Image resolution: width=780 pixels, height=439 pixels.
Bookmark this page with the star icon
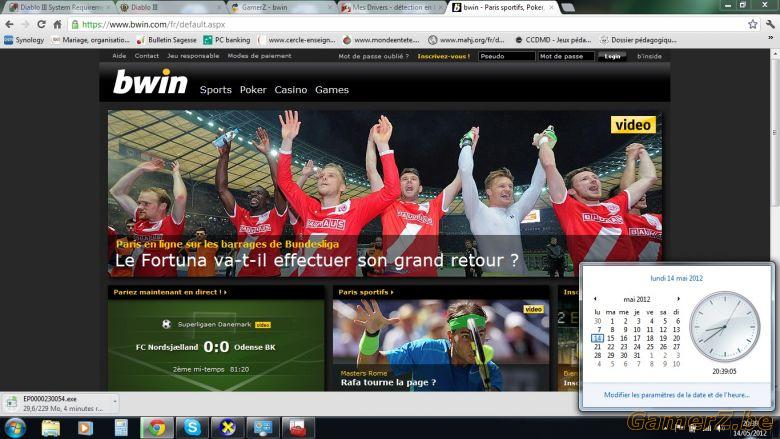point(753,24)
